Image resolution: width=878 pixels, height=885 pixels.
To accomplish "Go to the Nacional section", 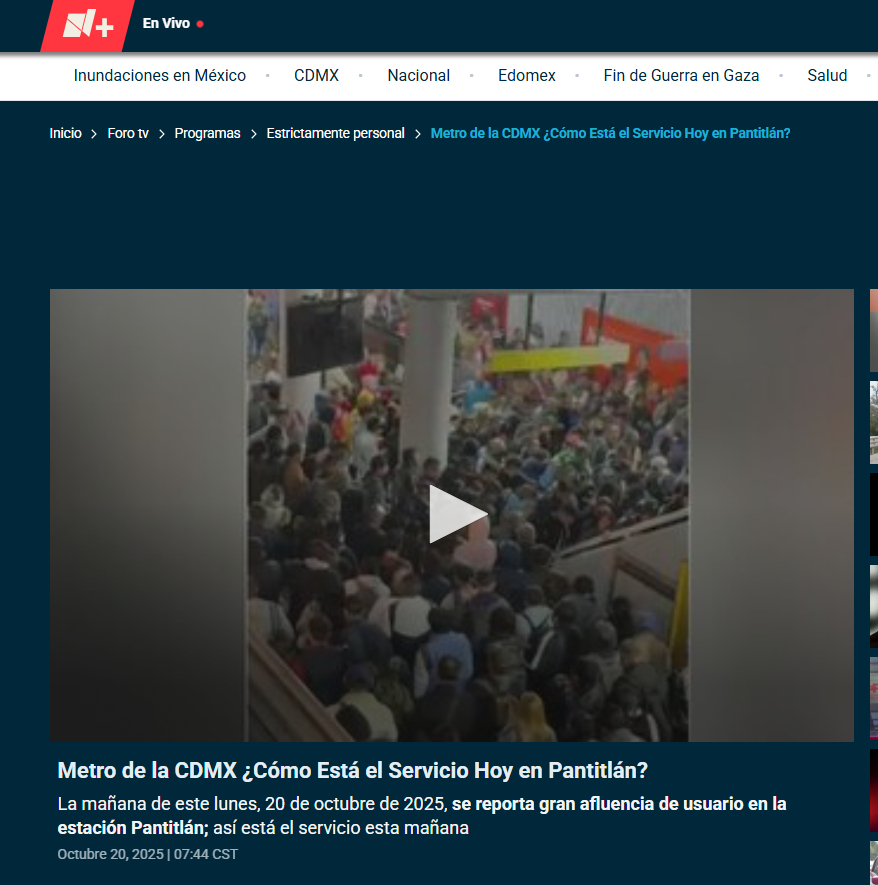I will pos(418,76).
